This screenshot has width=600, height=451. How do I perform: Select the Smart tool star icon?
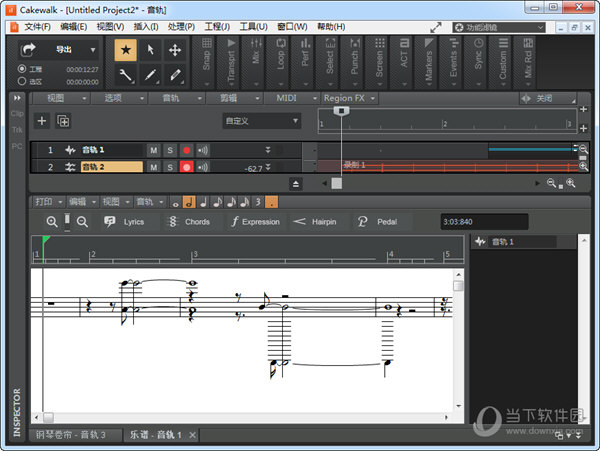tap(126, 50)
